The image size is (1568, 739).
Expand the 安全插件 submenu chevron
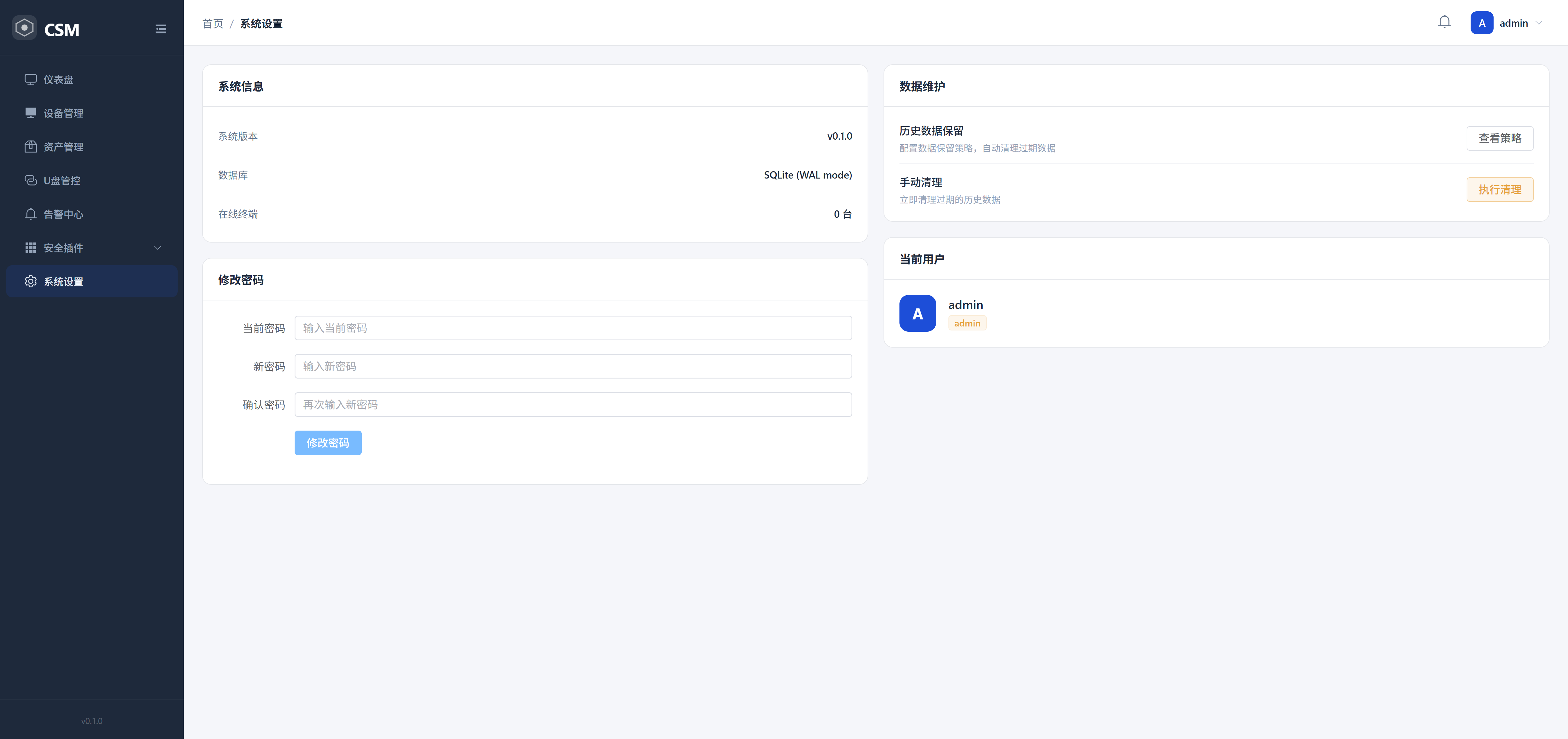pos(158,248)
